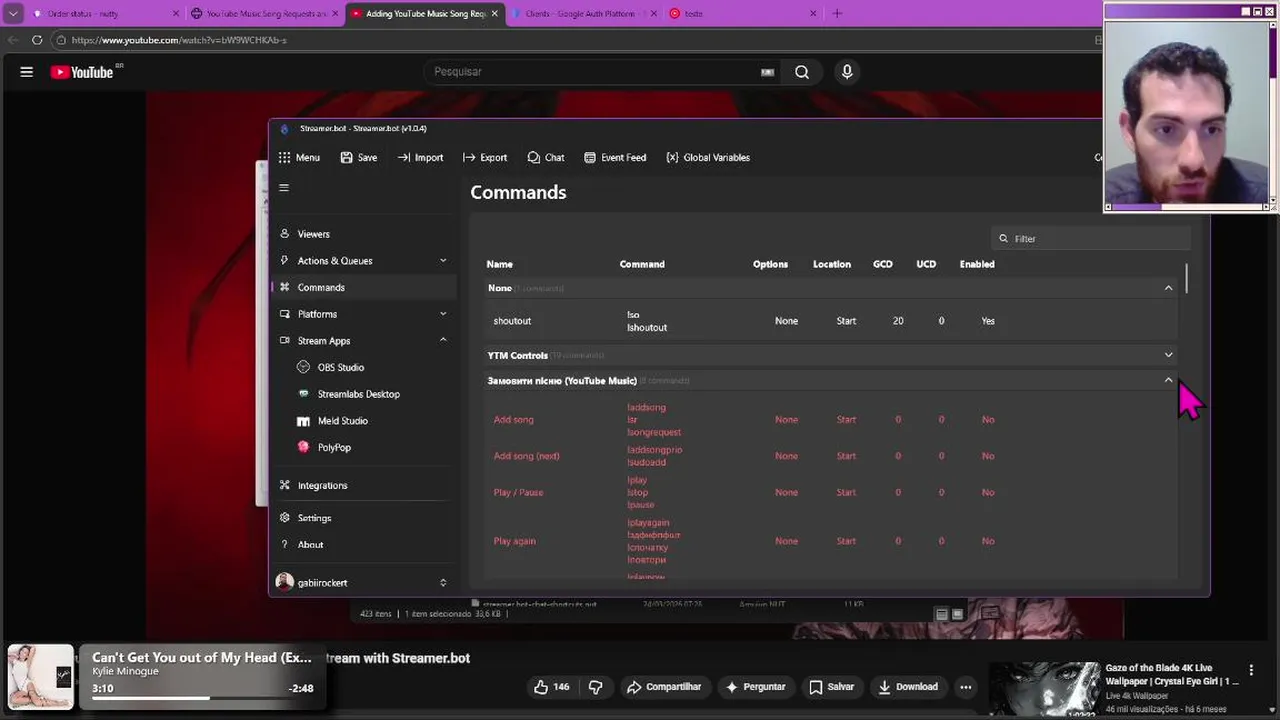Click the Filter search field in Commands

click(x=1092, y=238)
